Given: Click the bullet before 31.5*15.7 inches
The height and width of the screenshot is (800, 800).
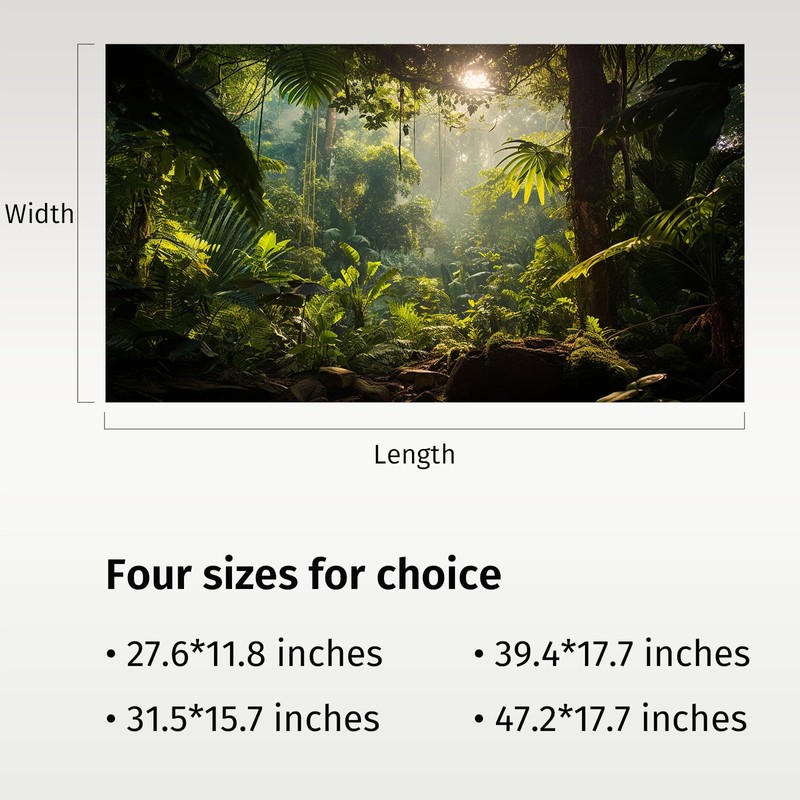Looking at the screenshot, I should tap(111, 720).
